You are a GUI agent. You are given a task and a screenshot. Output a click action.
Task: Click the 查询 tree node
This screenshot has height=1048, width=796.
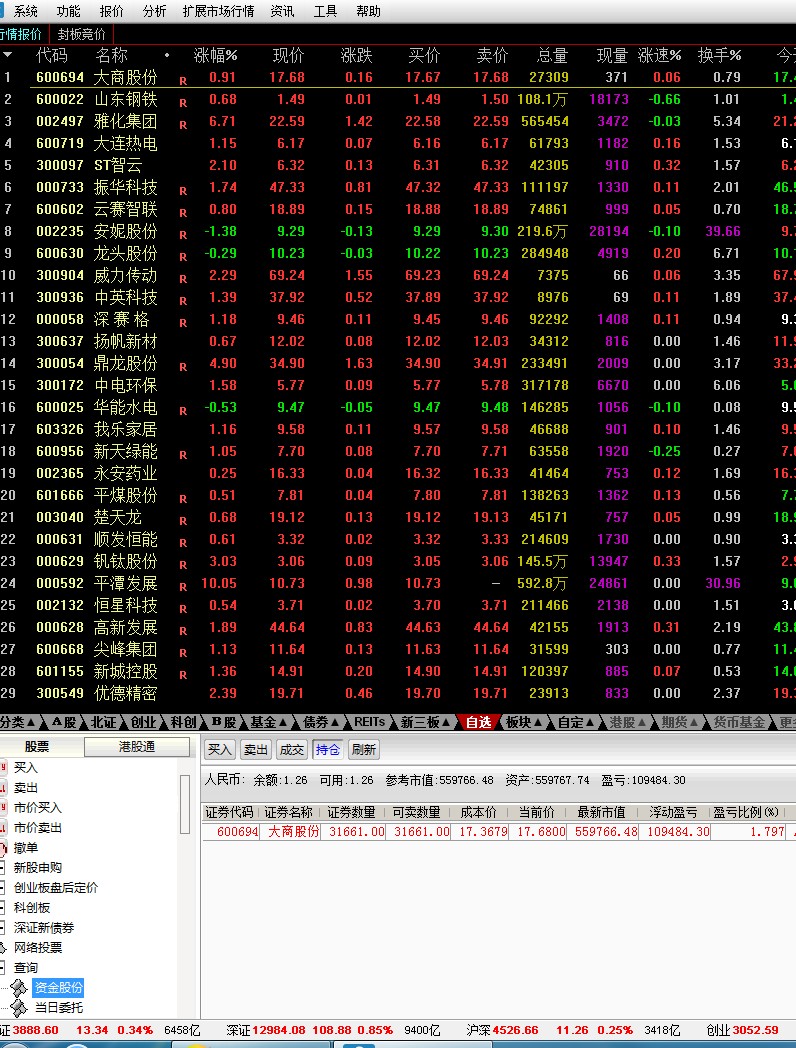[x=26, y=968]
